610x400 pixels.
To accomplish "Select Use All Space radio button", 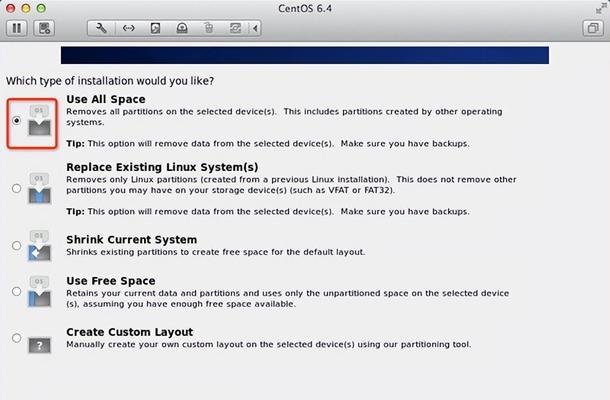I will pyautogui.click(x=16, y=121).
